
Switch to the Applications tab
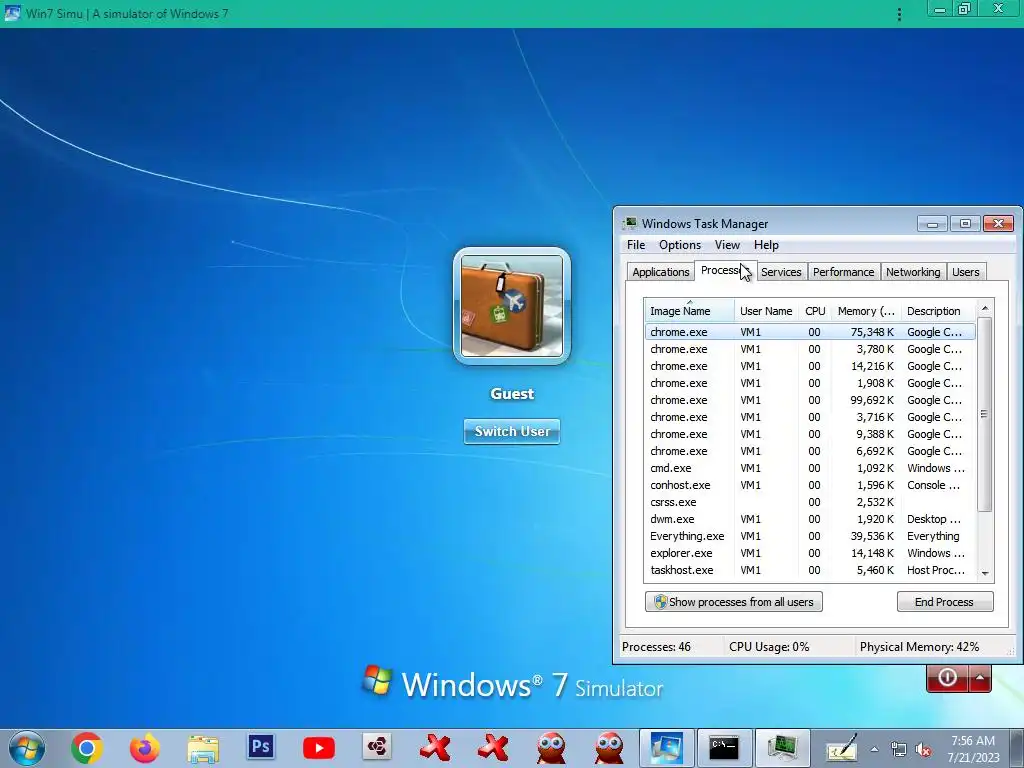point(661,272)
